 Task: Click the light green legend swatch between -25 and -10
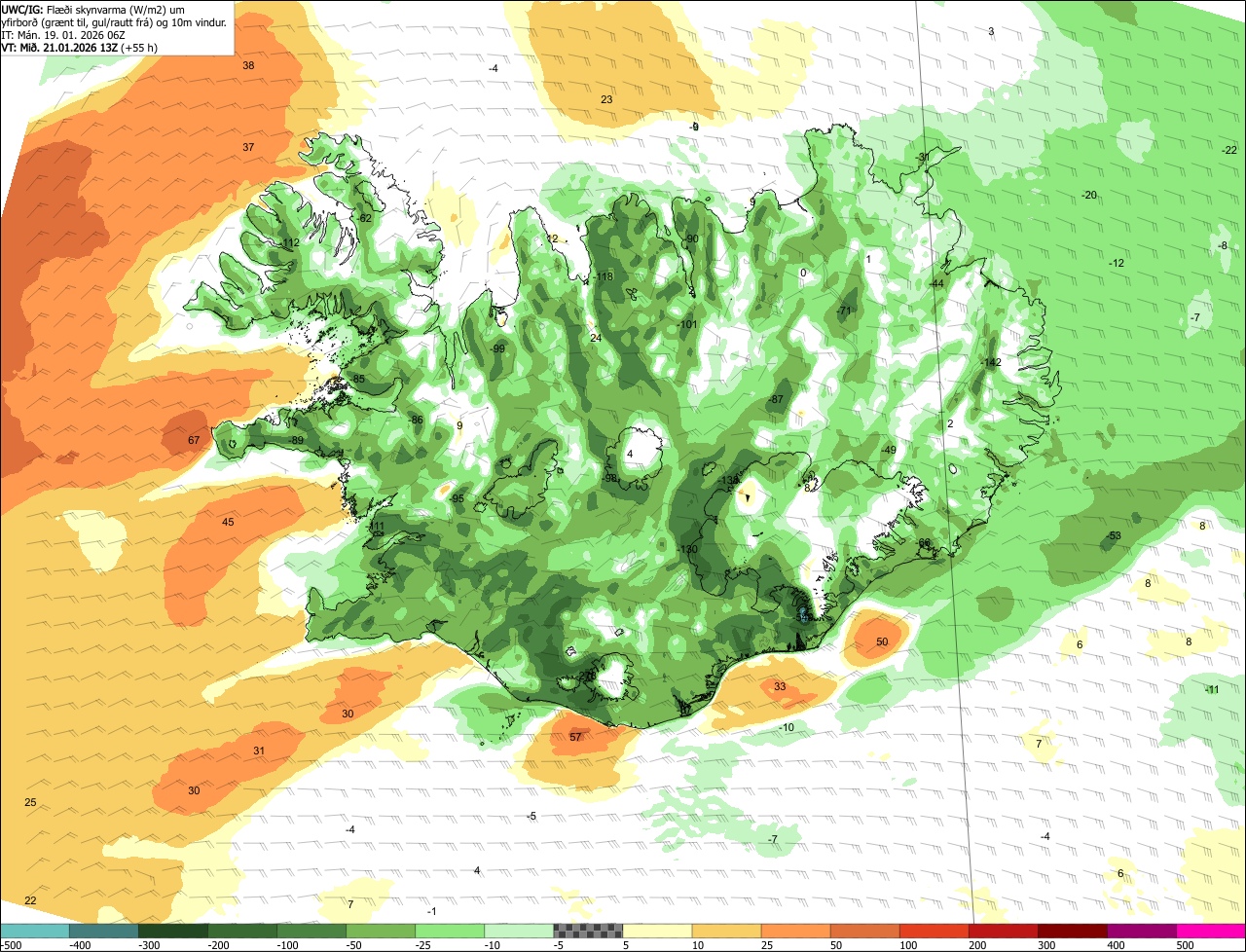tap(450, 931)
